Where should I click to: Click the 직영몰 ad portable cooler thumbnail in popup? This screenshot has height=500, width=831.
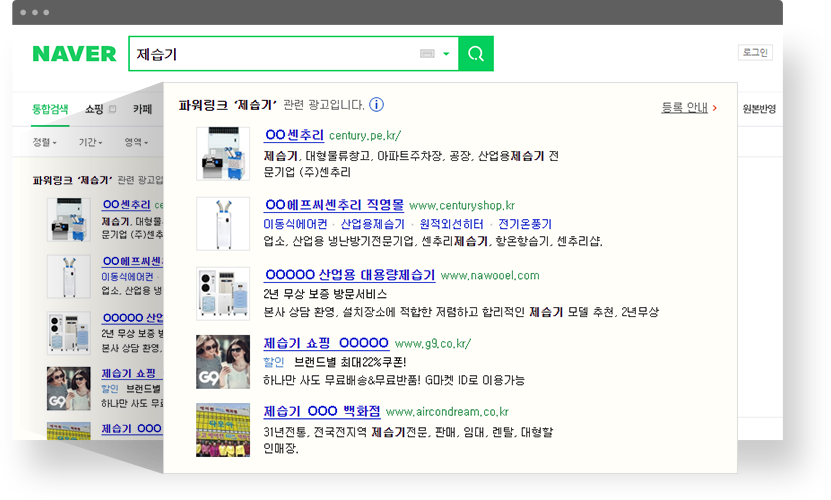pyautogui.click(x=223, y=223)
